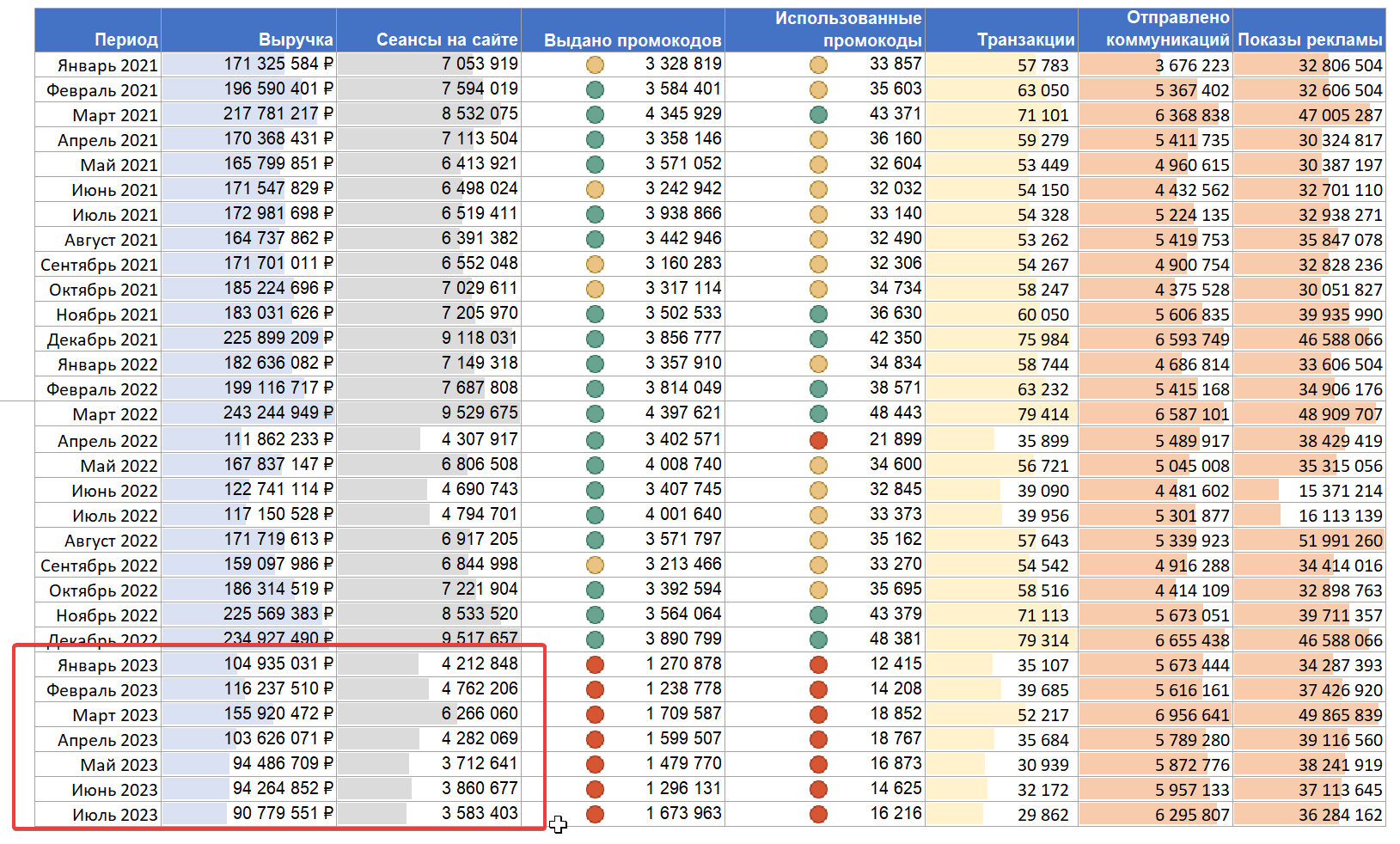Screen dimensions: 1400x844
Task: Click revenue cell 111 862 233 ₽
Action: [248, 441]
